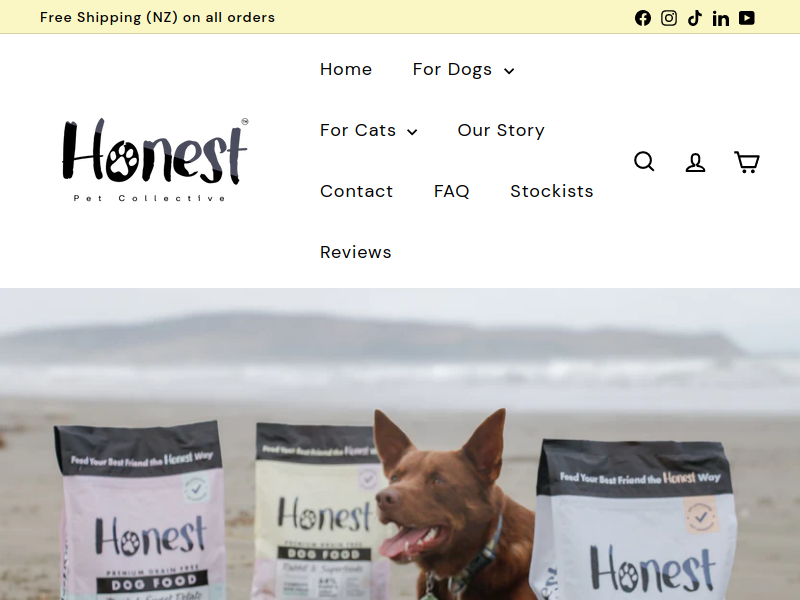Open the account login icon
The width and height of the screenshot is (800, 600).
pos(695,162)
